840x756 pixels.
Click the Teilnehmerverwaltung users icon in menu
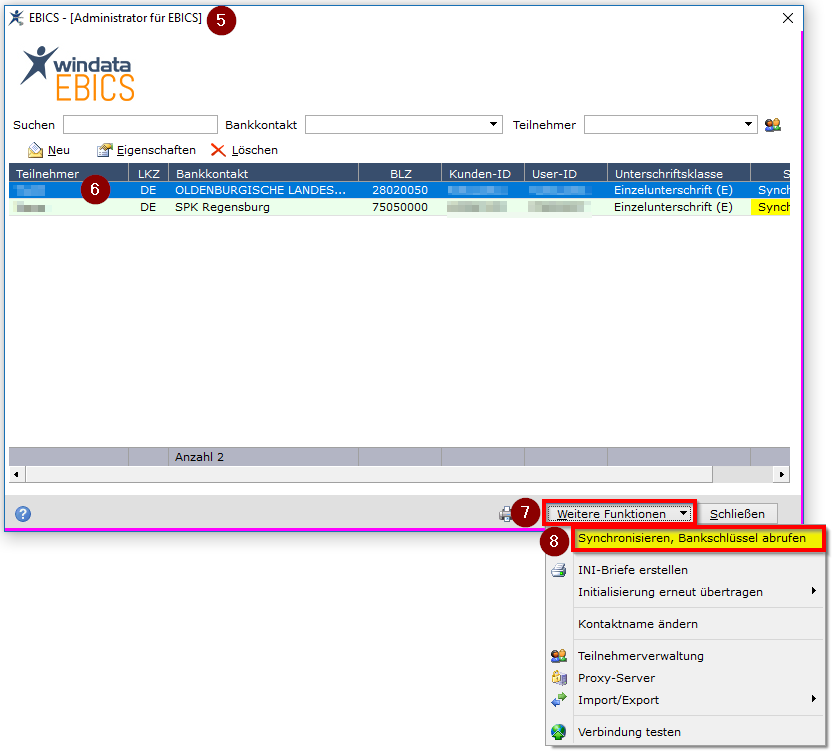[x=559, y=655]
